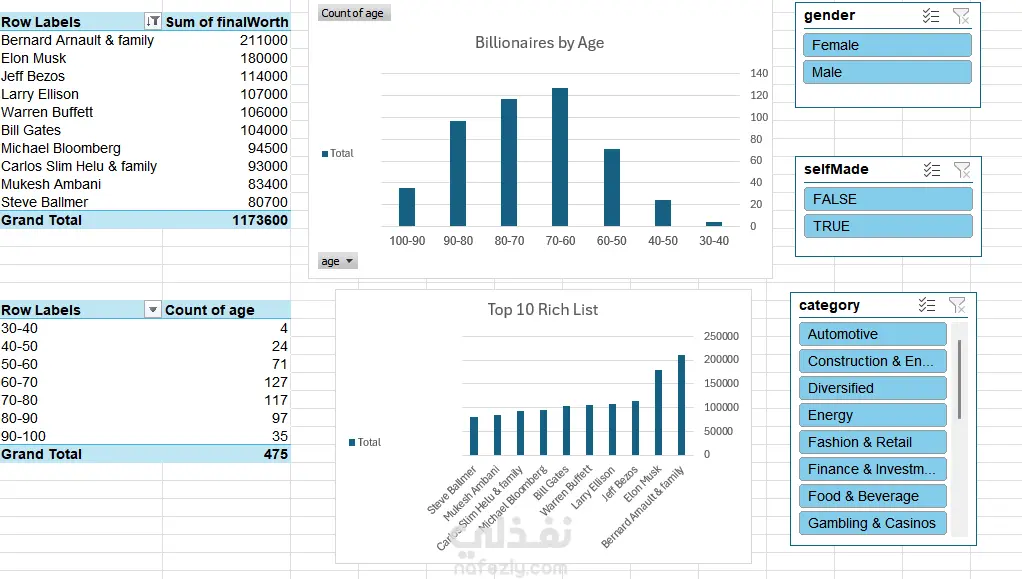Expand Row Labels dropdown in age count table
Screen dimensions: 1022x579
153,310
